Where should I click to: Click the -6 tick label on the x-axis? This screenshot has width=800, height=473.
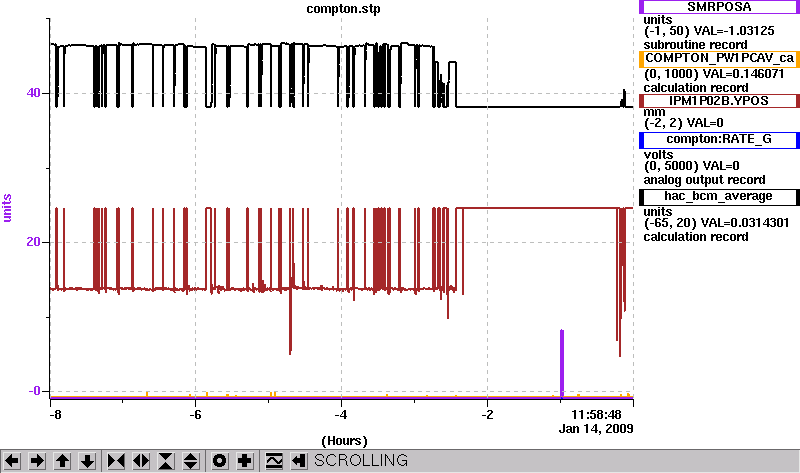(195, 414)
